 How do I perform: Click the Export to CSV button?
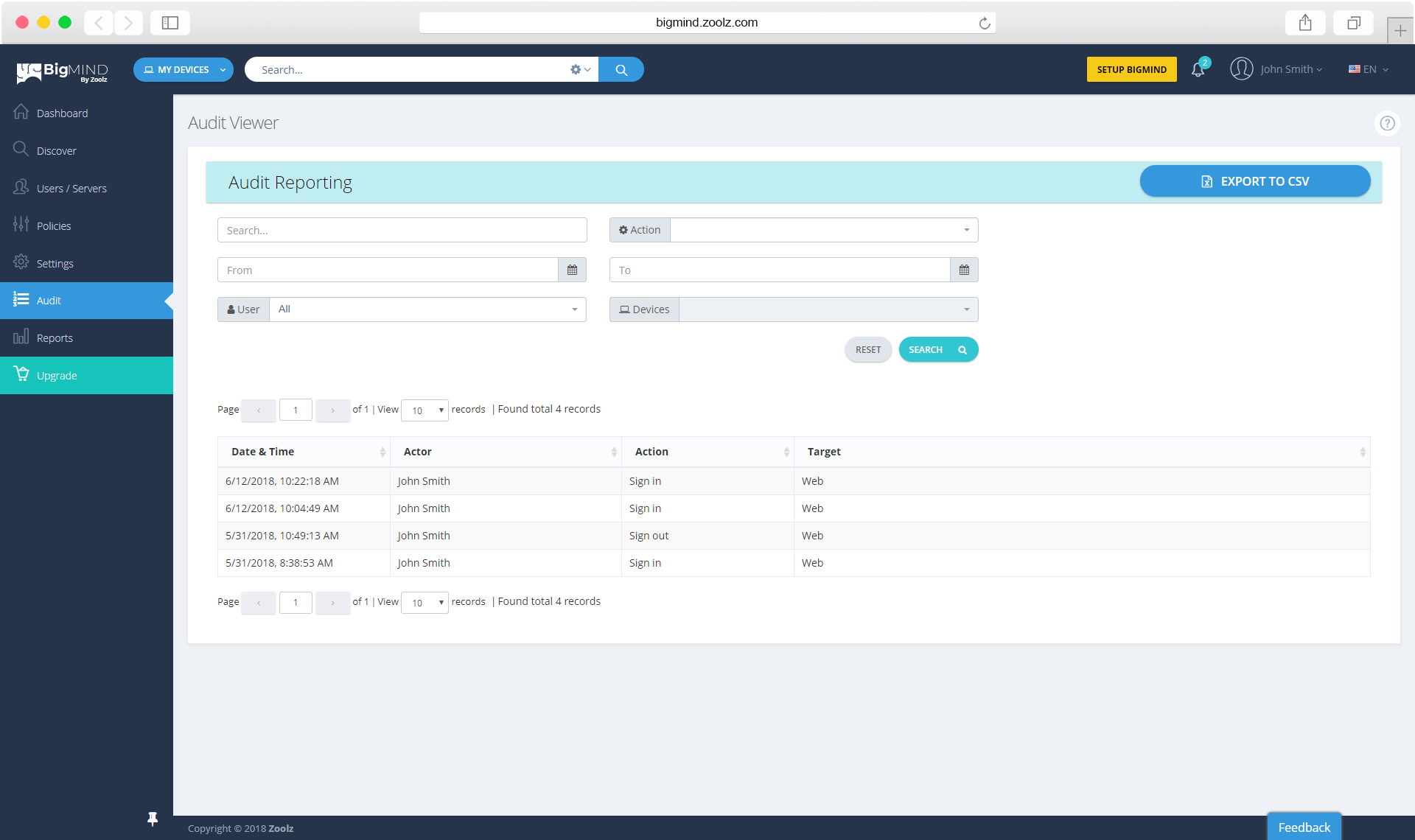click(x=1255, y=181)
